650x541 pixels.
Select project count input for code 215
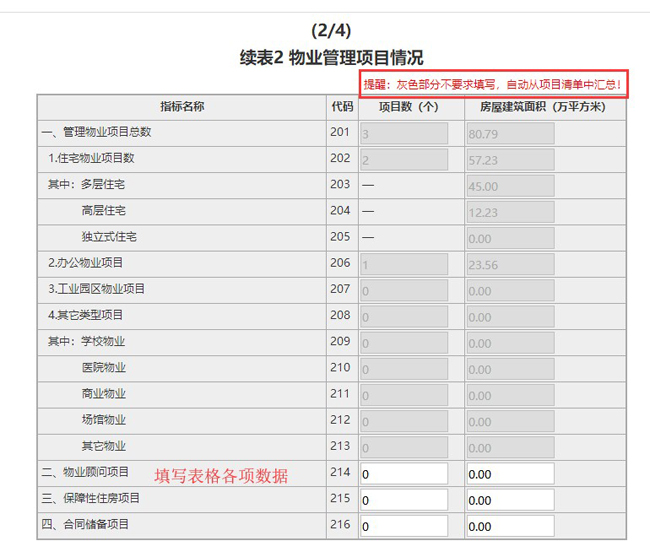406,499
